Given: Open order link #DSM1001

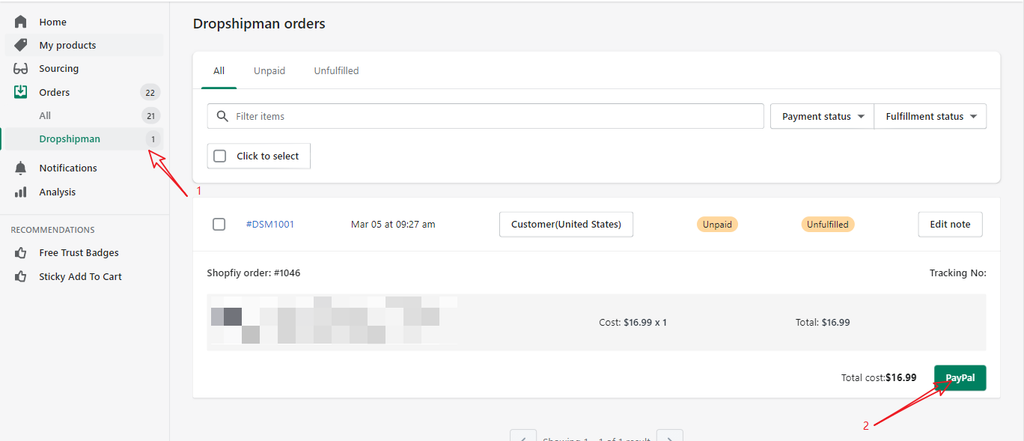Looking at the screenshot, I should coord(270,224).
